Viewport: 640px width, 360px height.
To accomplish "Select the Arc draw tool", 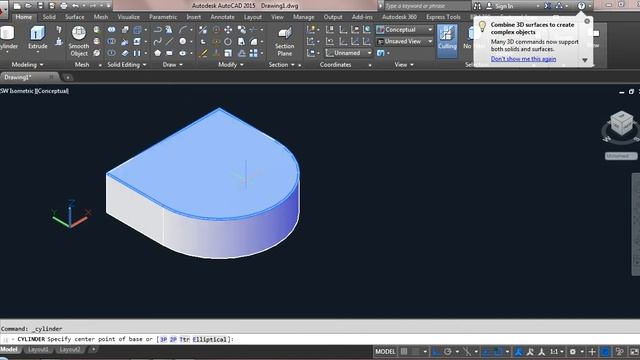I will coord(182,29).
